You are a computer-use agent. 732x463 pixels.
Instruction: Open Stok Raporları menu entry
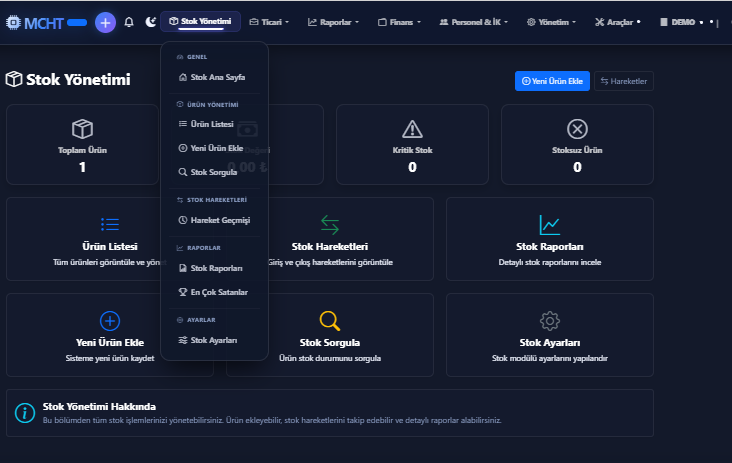click(x=214, y=268)
